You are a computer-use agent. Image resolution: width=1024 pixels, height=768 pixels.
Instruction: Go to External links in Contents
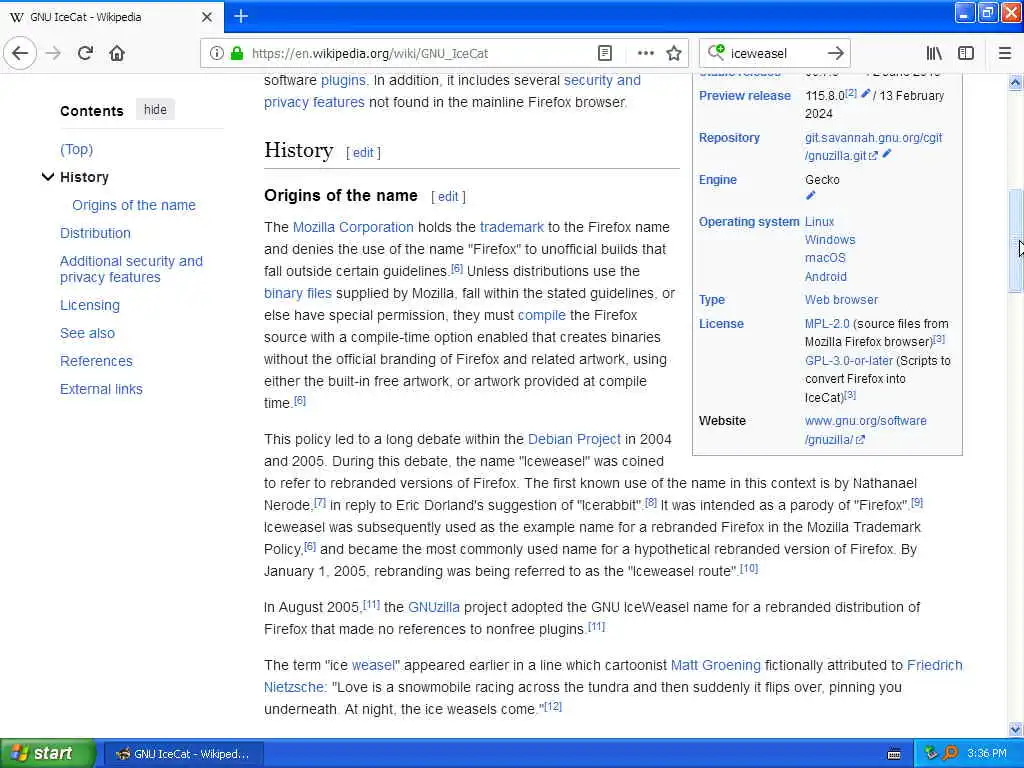click(x=101, y=389)
